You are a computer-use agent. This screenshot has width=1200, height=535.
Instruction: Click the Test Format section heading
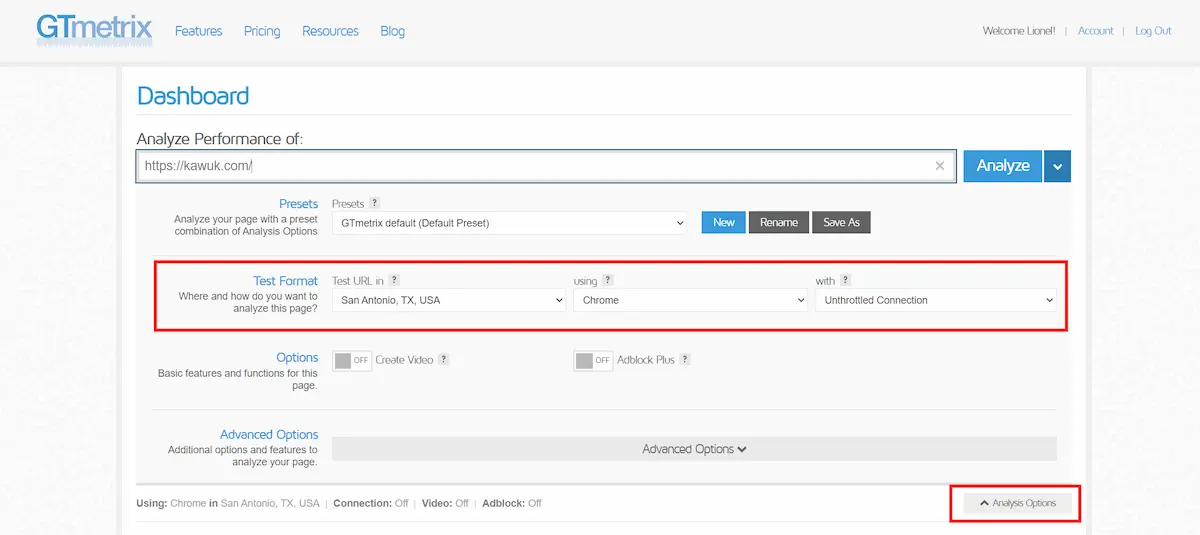(x=286, y=281)
